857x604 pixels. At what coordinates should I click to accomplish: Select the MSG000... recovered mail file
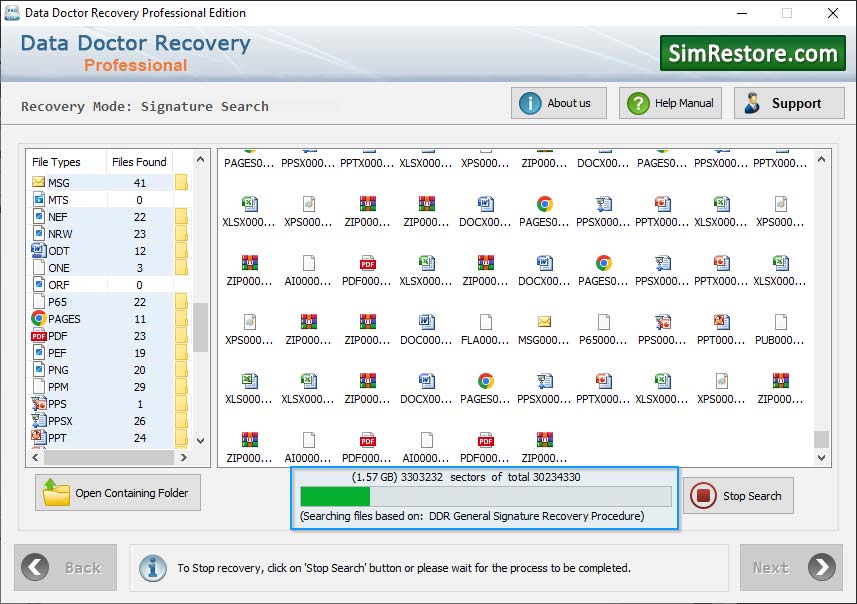pos(544,322)
